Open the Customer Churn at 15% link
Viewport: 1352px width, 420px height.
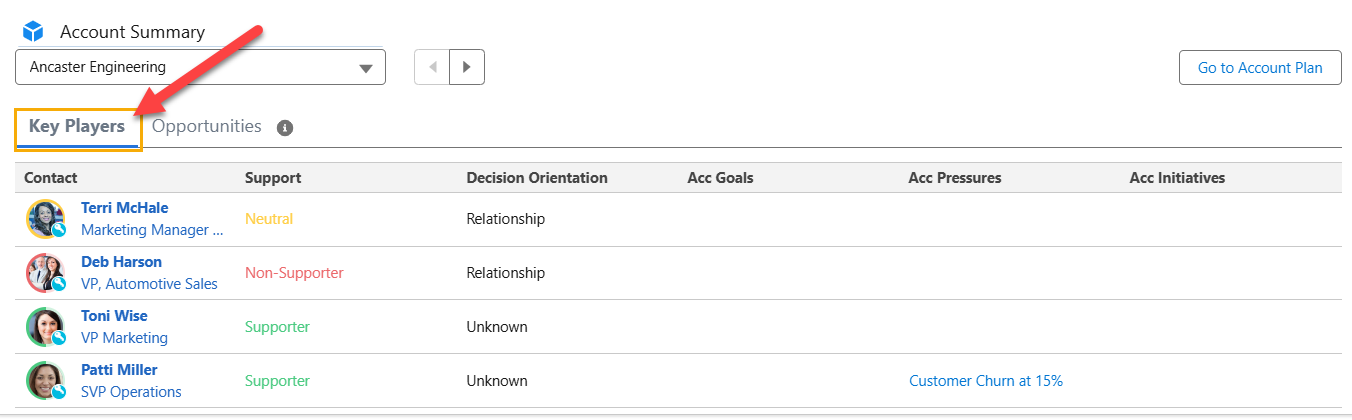coord(985,381)
